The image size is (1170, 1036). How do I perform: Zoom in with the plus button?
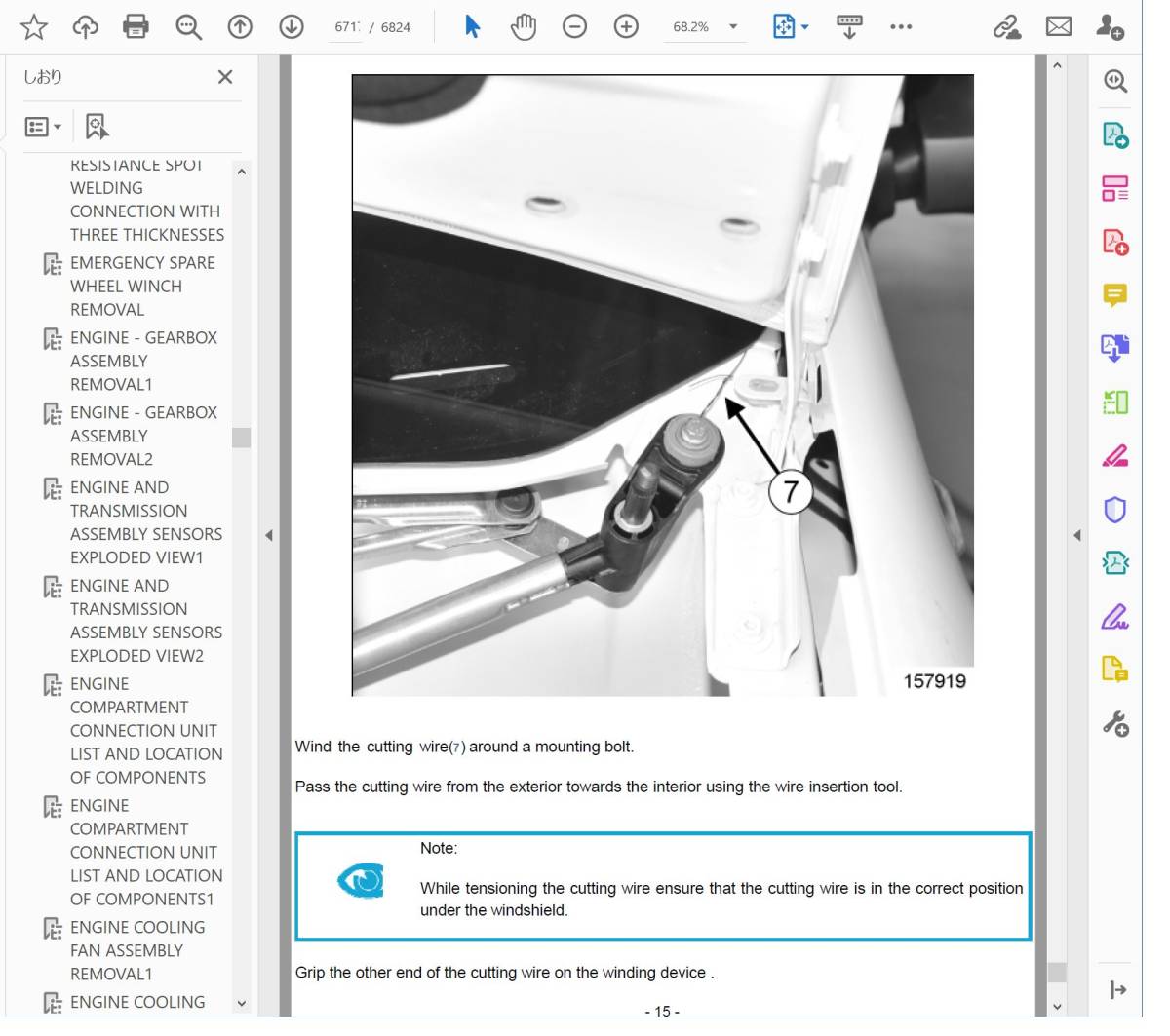[x=626, y=27]
